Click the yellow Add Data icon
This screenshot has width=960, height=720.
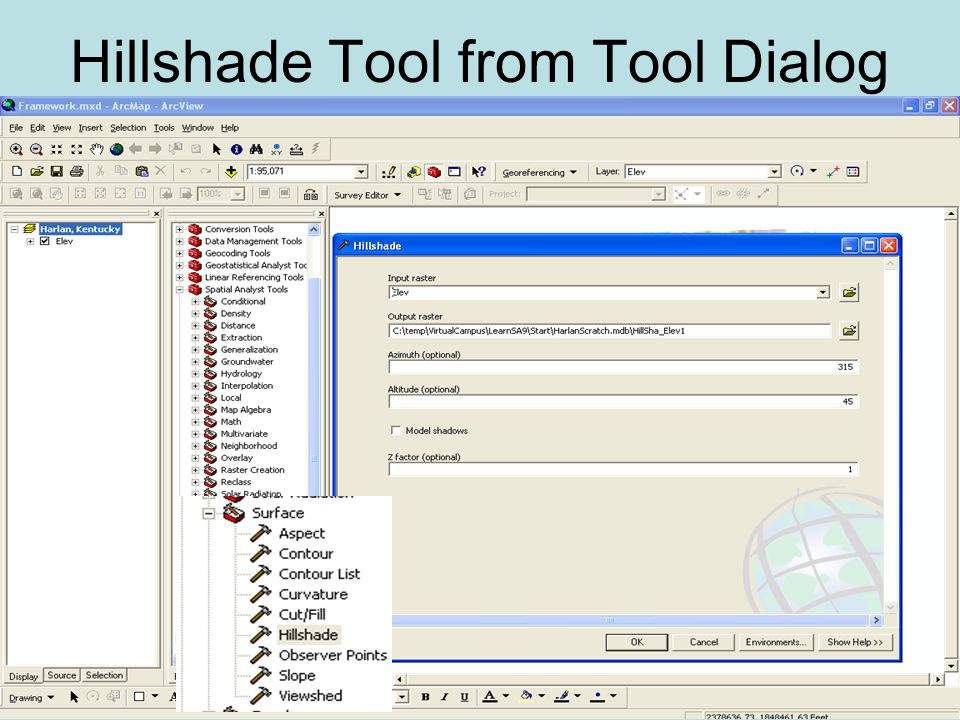coord(231,171)
